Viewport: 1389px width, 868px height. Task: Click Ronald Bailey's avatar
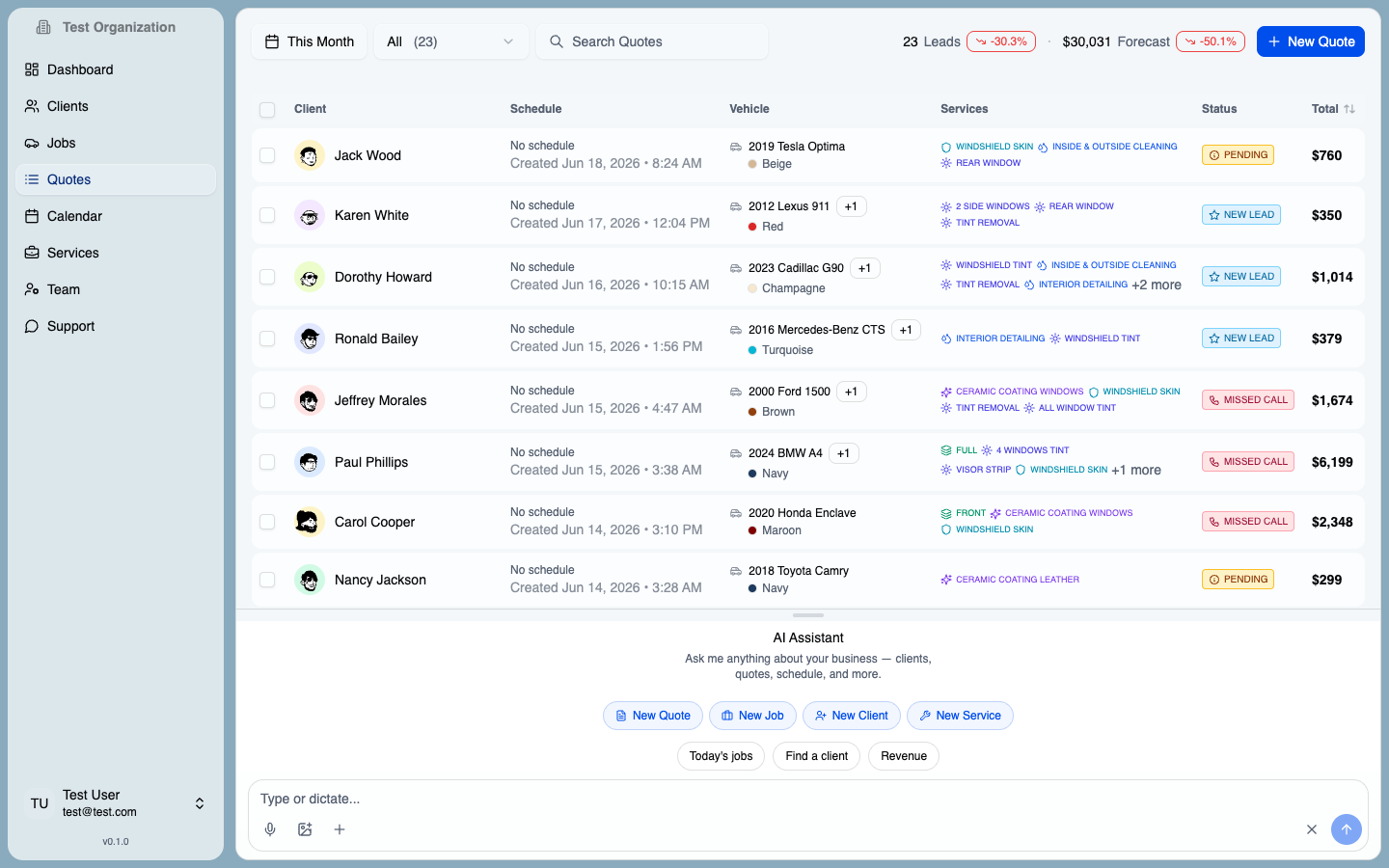click(309, 339)
